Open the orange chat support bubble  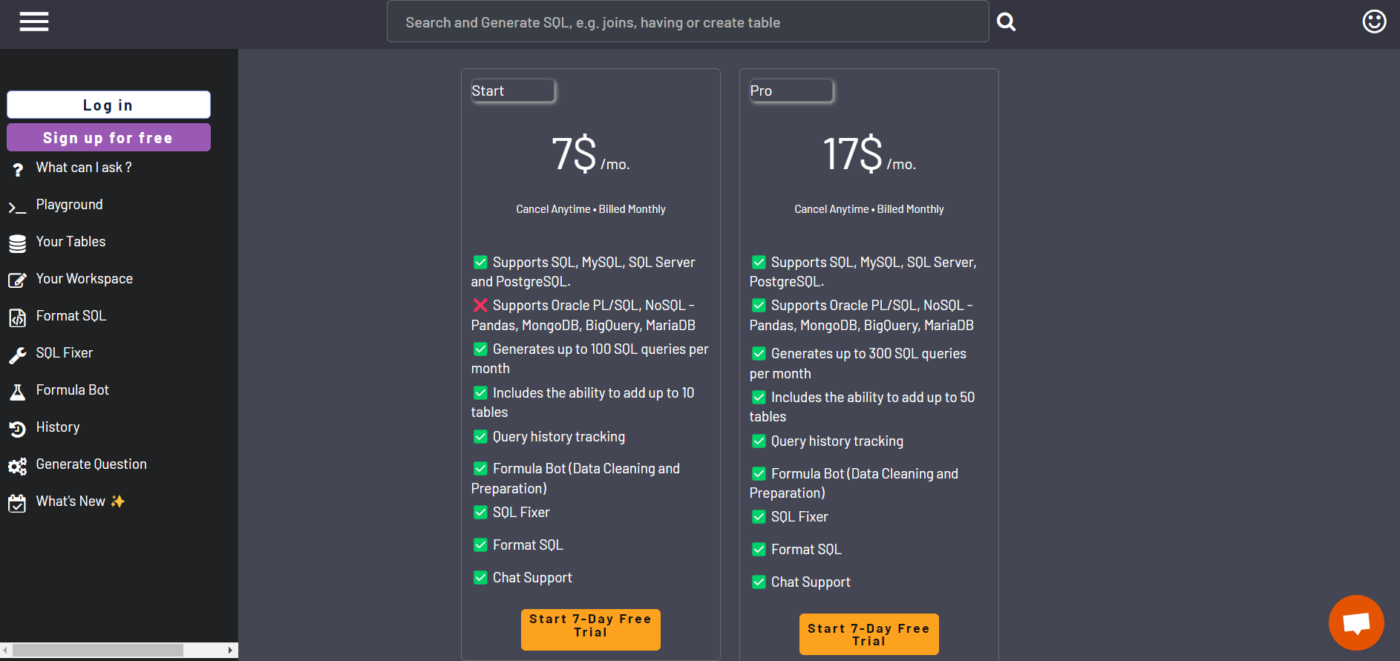1355,623
